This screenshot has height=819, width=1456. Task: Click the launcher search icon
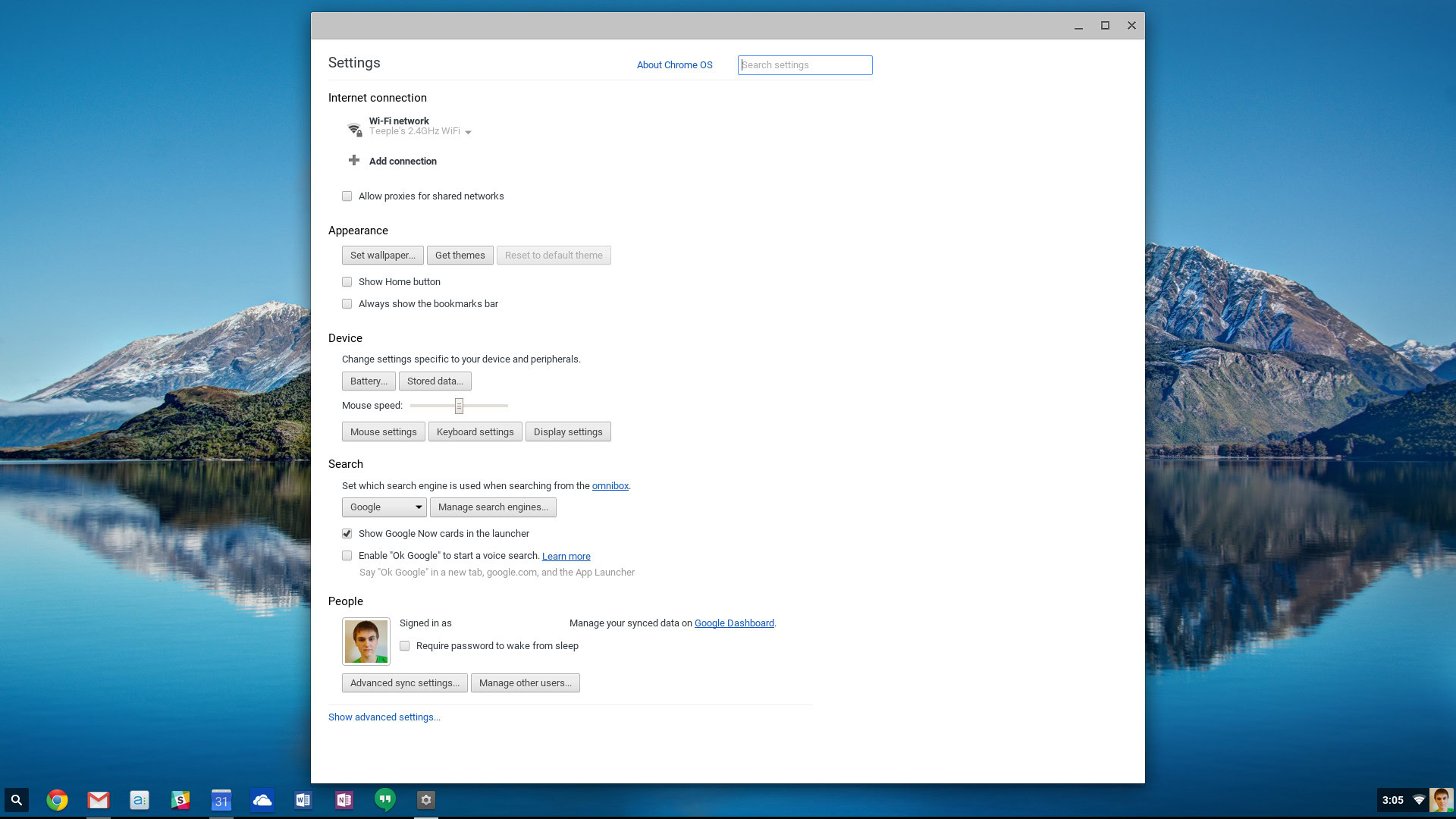tap(16, 800)
